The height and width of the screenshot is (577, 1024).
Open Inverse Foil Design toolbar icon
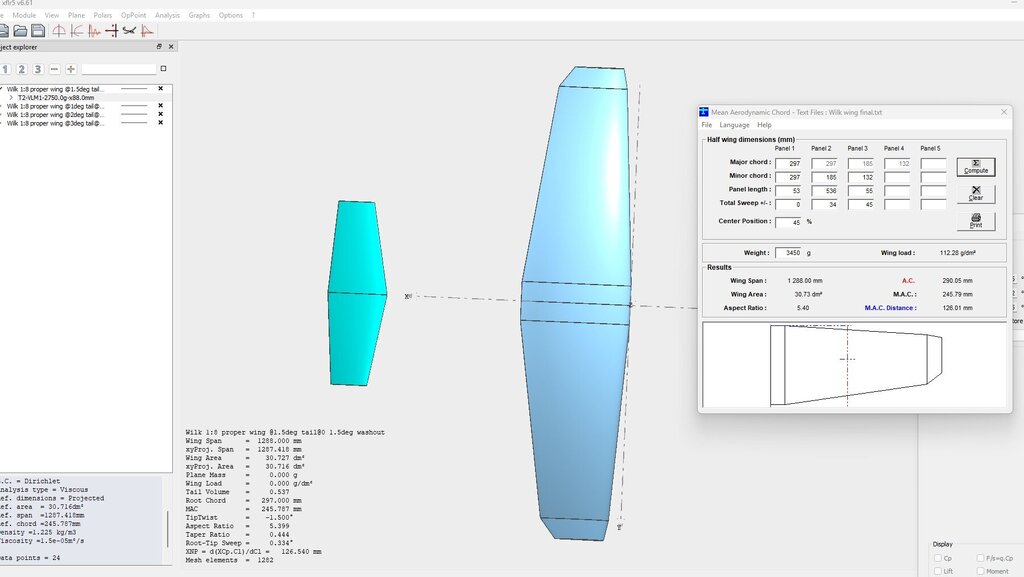77,31
